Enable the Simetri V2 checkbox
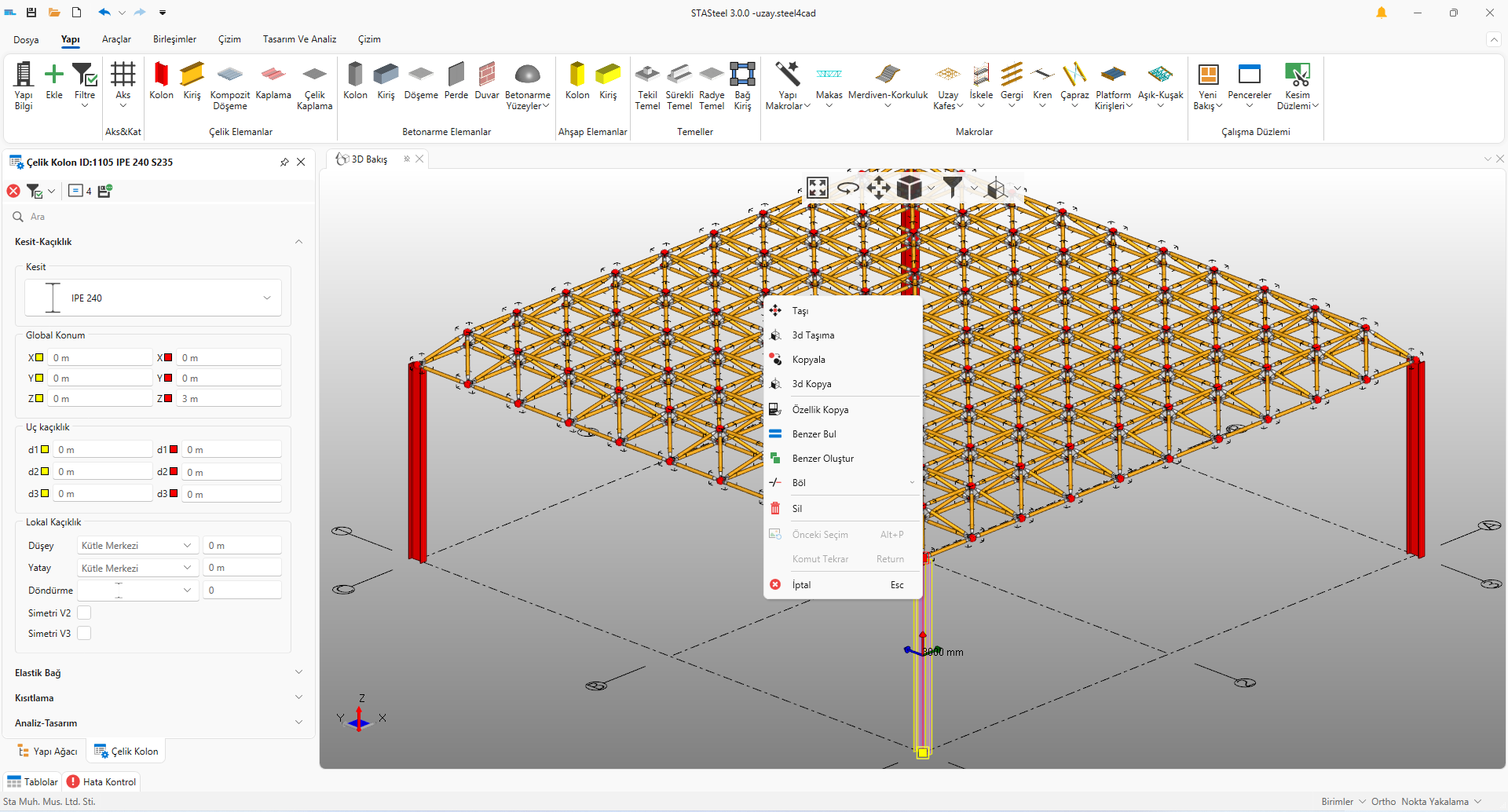Screen dimensions: 1508x812 point(84,613)
